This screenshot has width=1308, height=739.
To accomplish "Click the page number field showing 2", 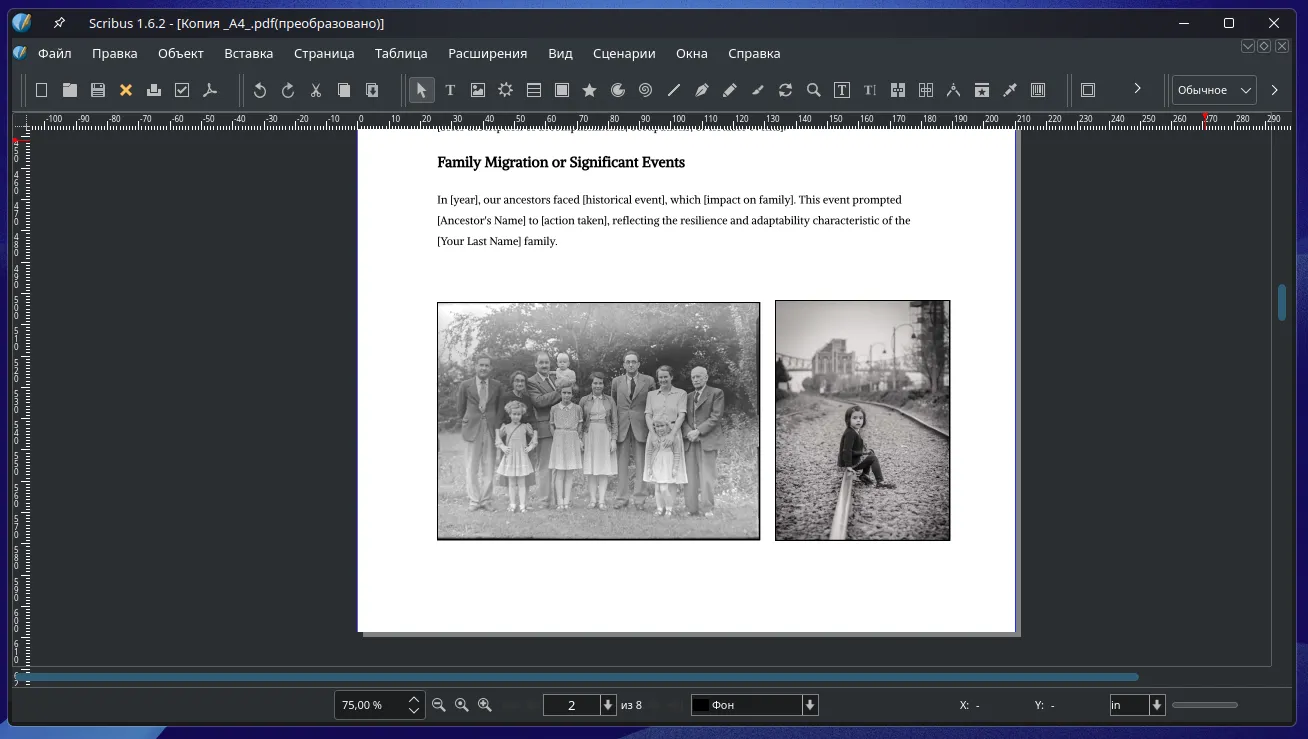I will point(571,705).
